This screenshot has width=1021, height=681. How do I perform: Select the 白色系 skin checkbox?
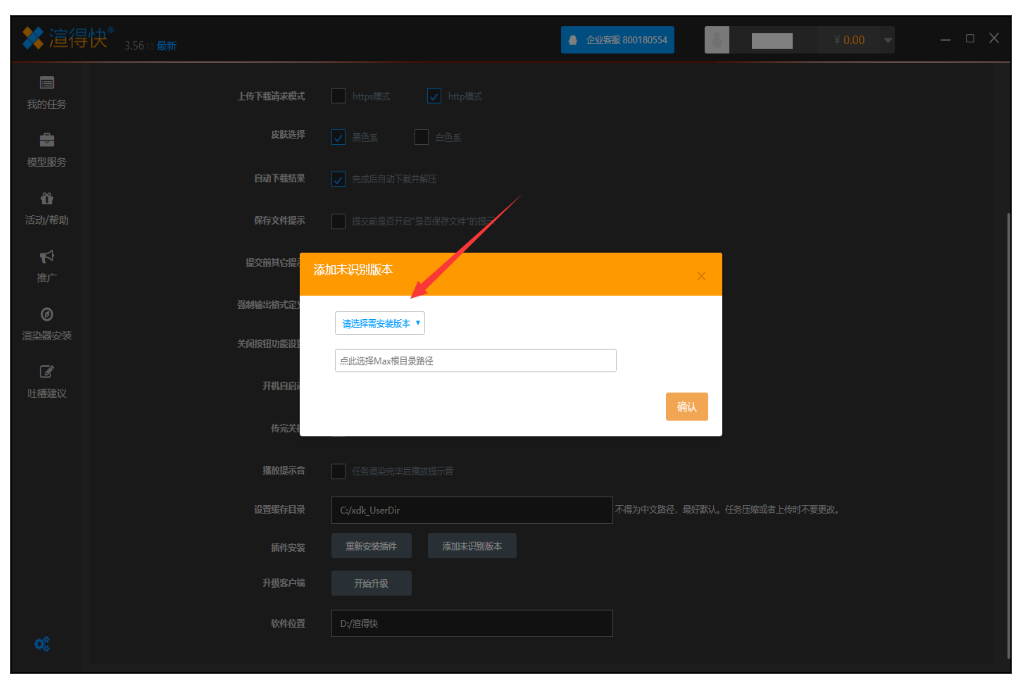pos(421,137)
